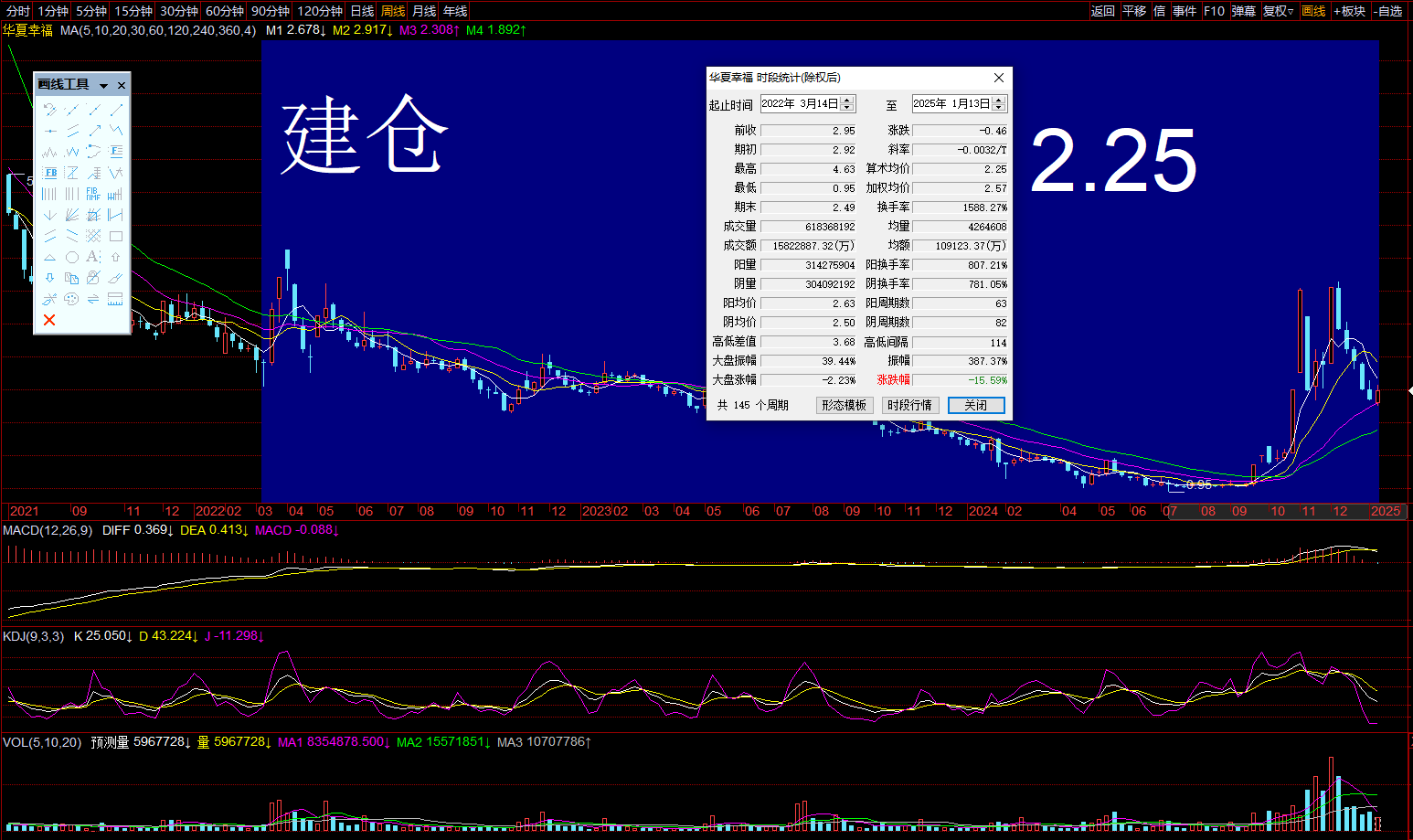Screen dimensions: 1413x840
Task: Switch to the 日线 daily chart
Action: click(363, 11)
